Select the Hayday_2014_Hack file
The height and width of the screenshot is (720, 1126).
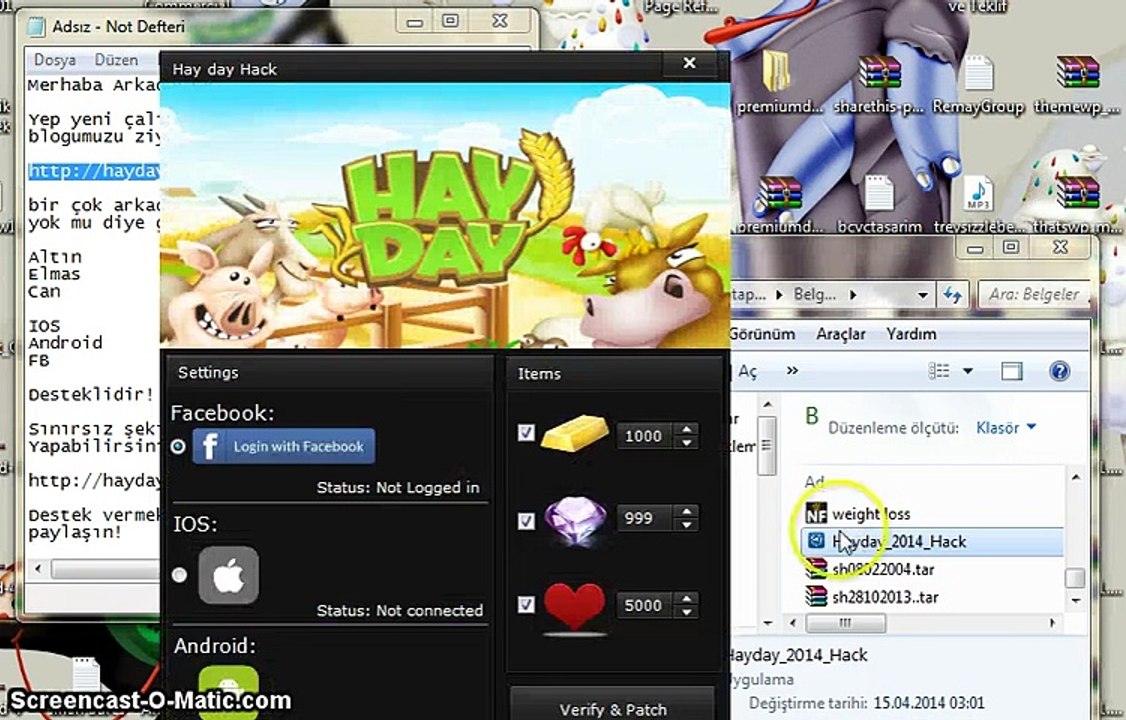coord(932,541)
